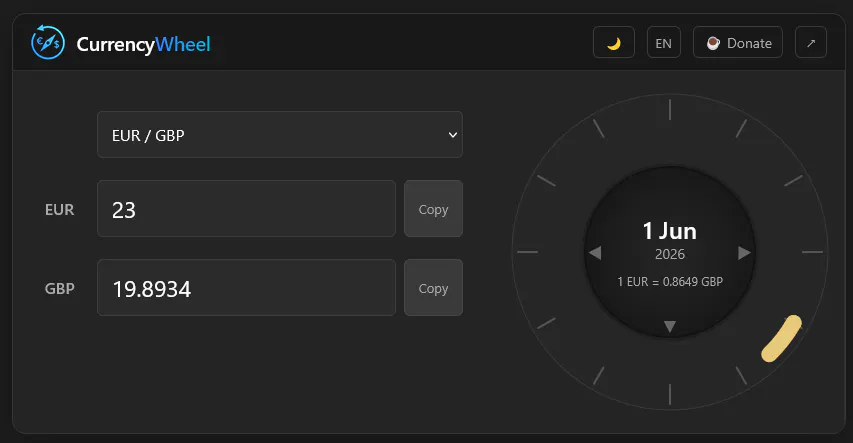The width and height of the screenshot is (853, 443).
Task: Click the 2026 year text in dial
Action: pos(670,254)
